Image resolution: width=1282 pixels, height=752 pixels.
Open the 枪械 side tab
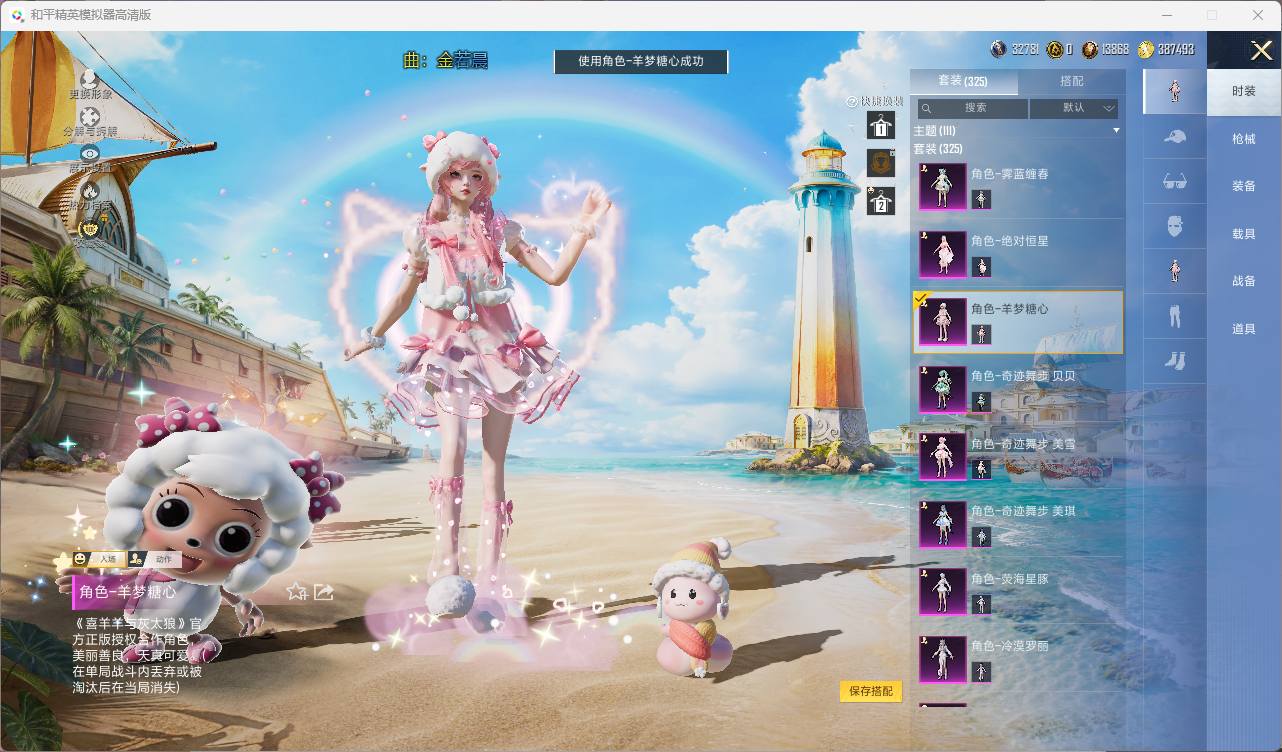1244,139
